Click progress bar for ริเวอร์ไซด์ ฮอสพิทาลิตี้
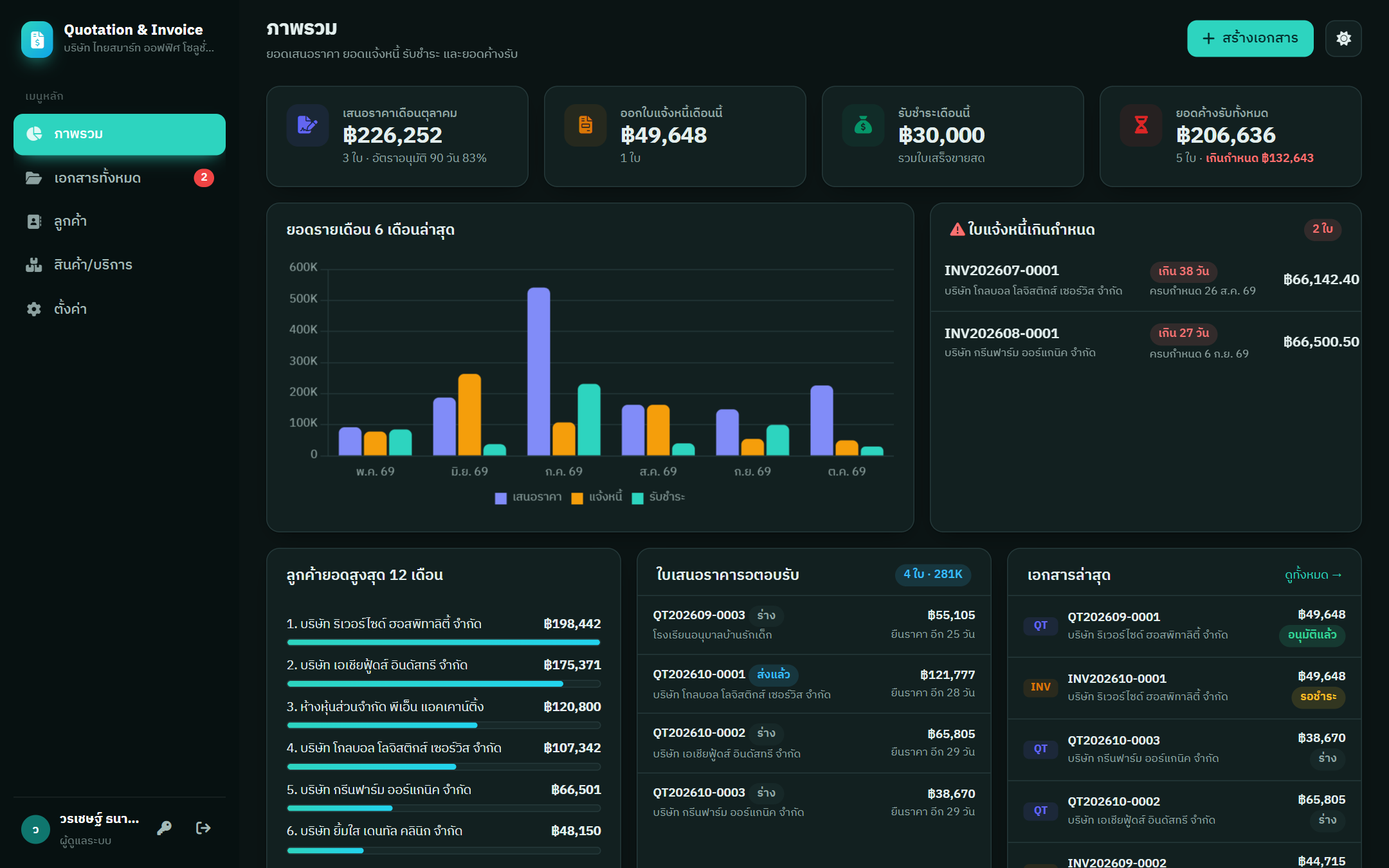This screenshot has height=868, width=1389. (444, 642)
